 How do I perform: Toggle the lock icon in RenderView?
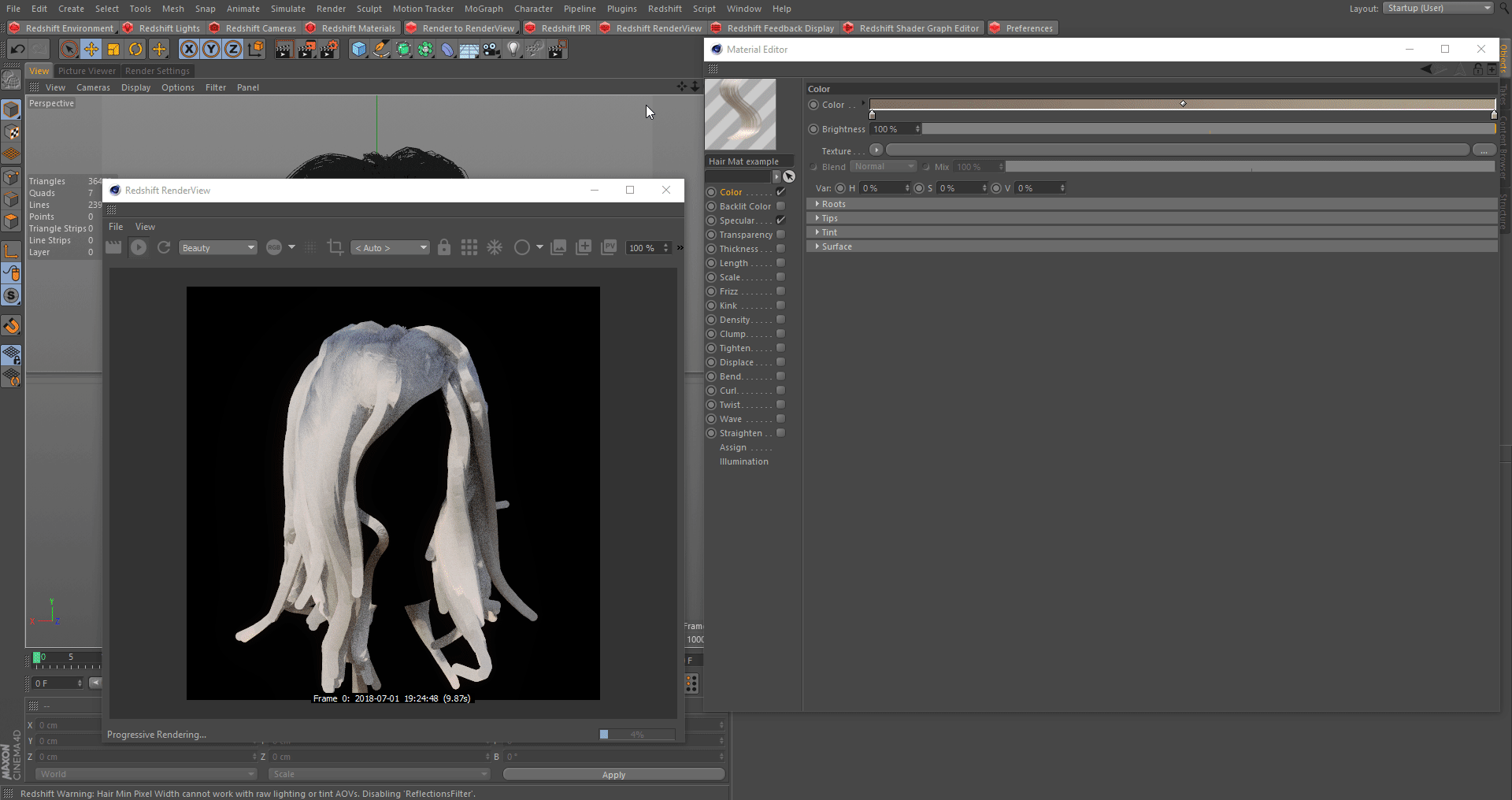444,247
